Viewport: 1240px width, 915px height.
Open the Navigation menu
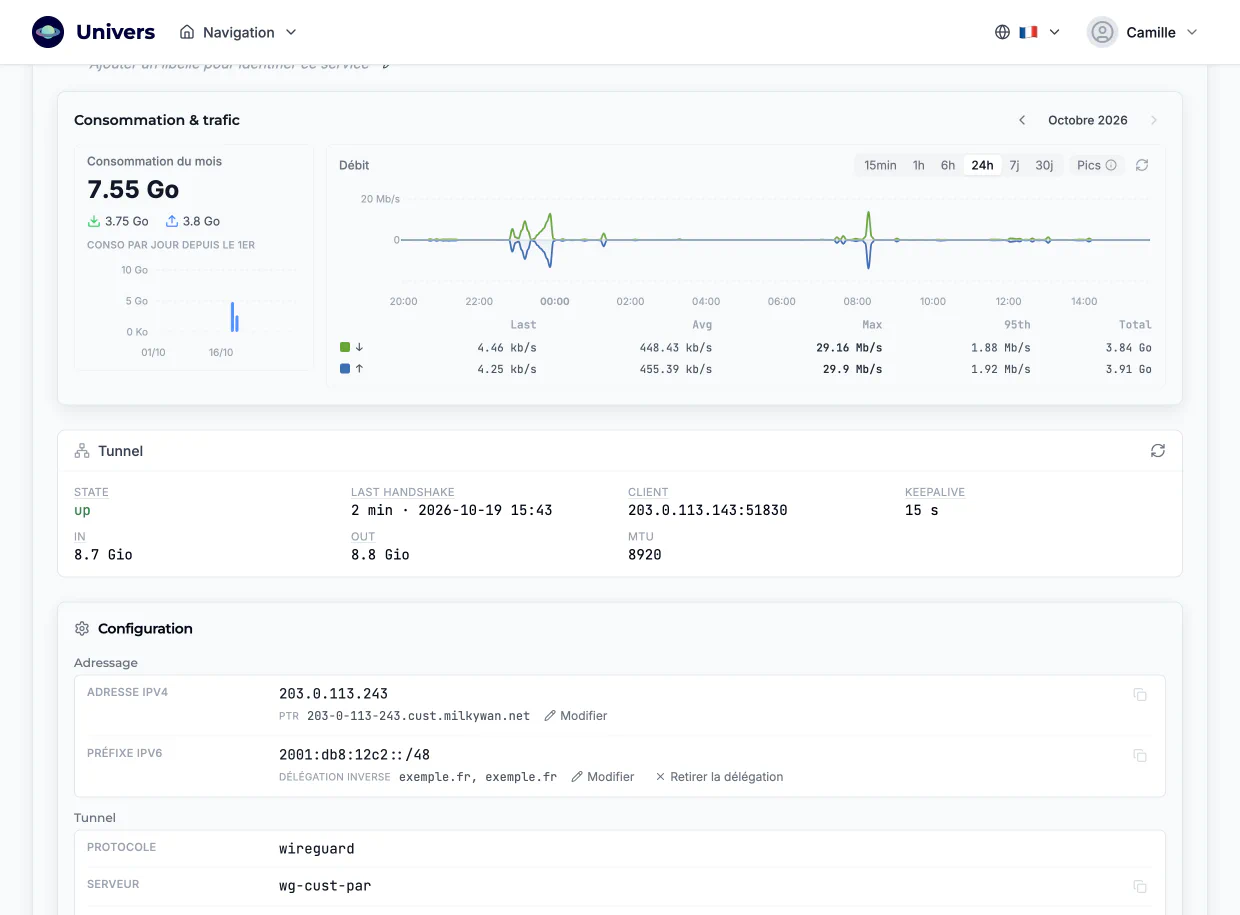(x=238, y=32)
